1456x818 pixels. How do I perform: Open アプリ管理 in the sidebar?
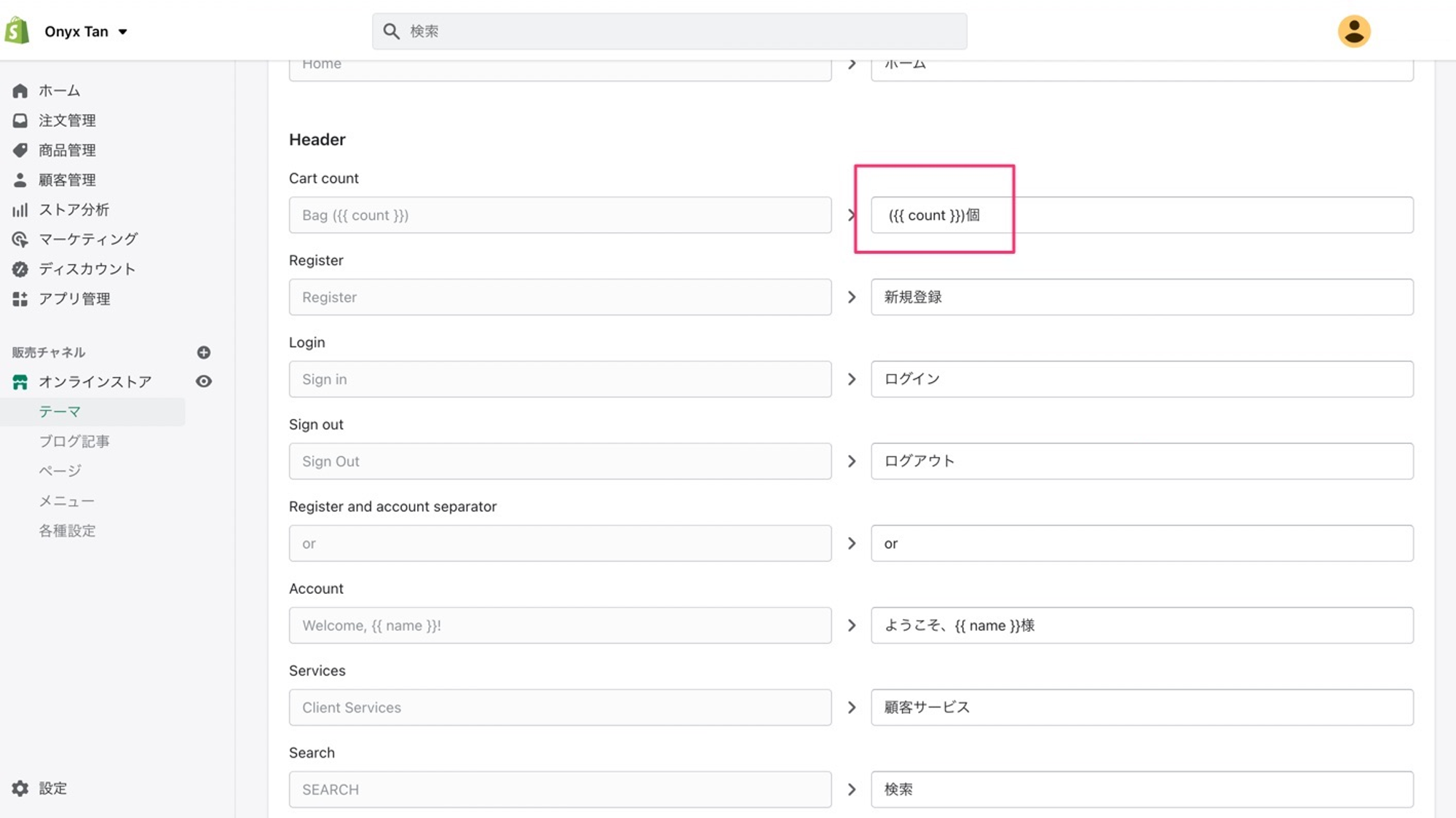[74, 299]
